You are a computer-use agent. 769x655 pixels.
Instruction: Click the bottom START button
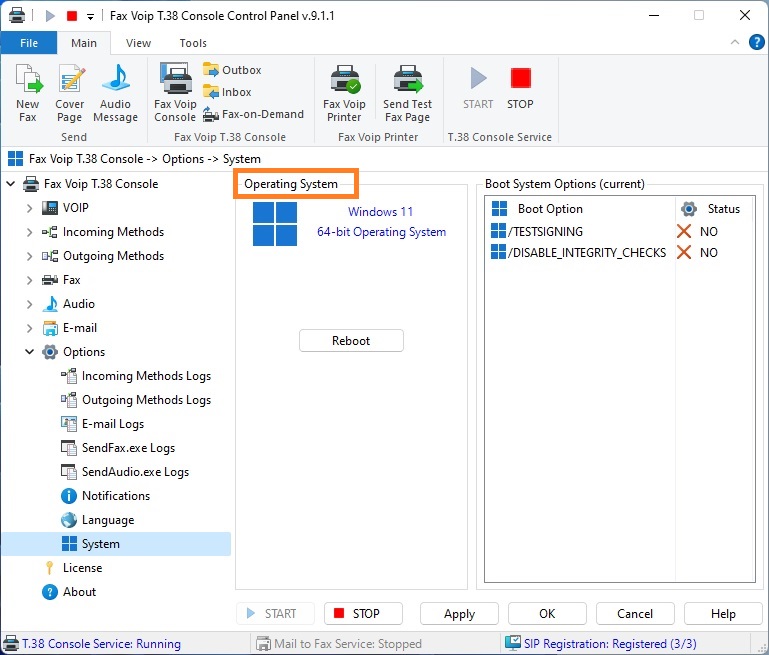coord(275,614)
